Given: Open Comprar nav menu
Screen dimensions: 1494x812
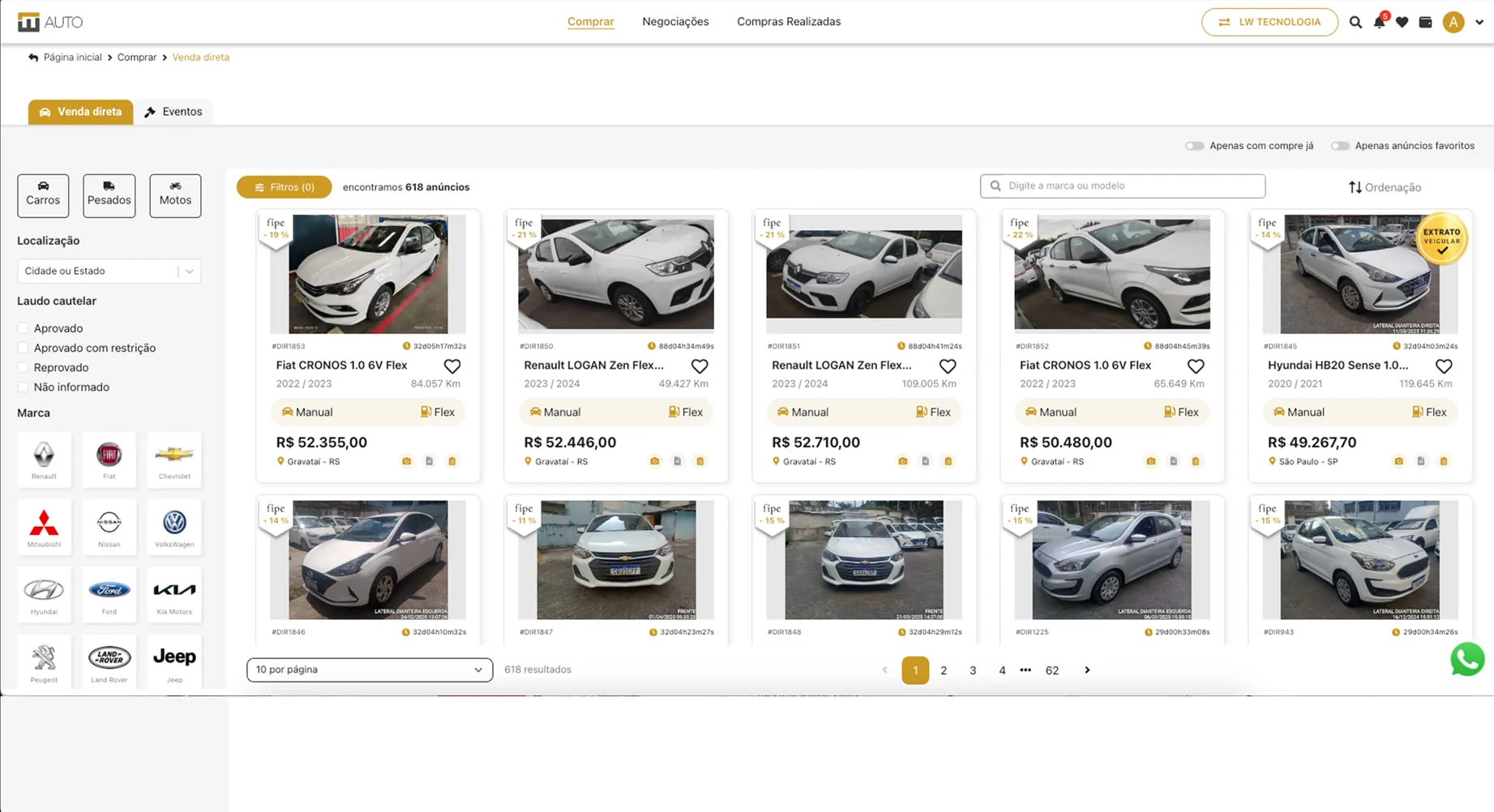Looking at the screenshot, I should point(591,22).
